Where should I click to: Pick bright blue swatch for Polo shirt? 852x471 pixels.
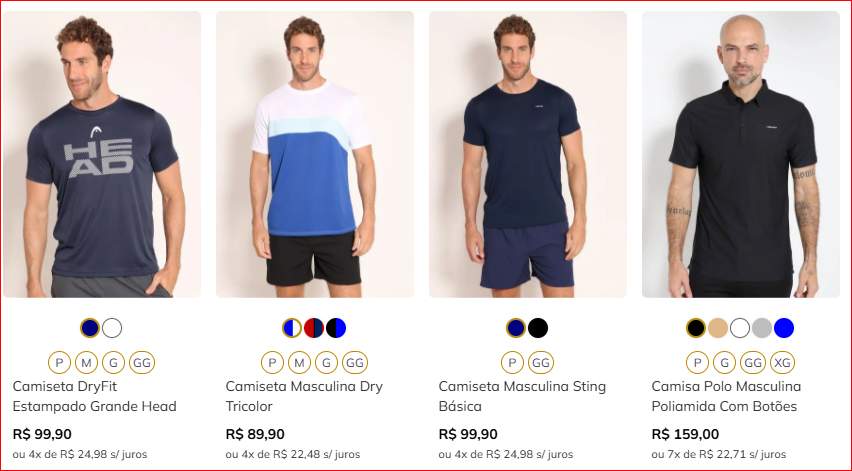pos(784,328)
